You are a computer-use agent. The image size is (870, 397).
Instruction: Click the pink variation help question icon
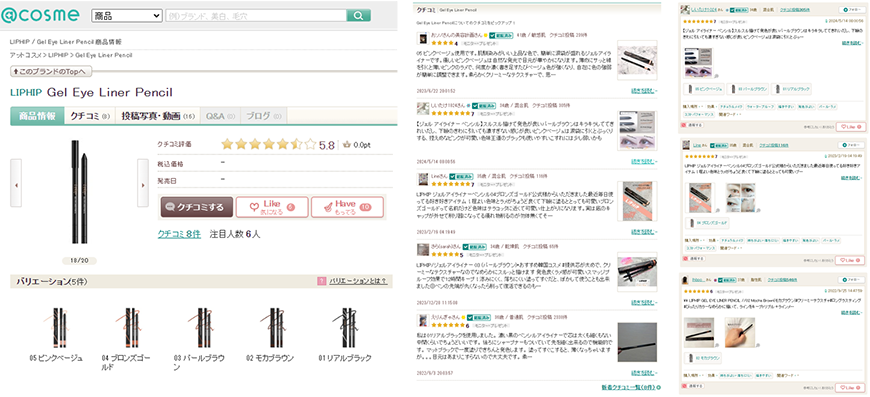pos(321,281)
